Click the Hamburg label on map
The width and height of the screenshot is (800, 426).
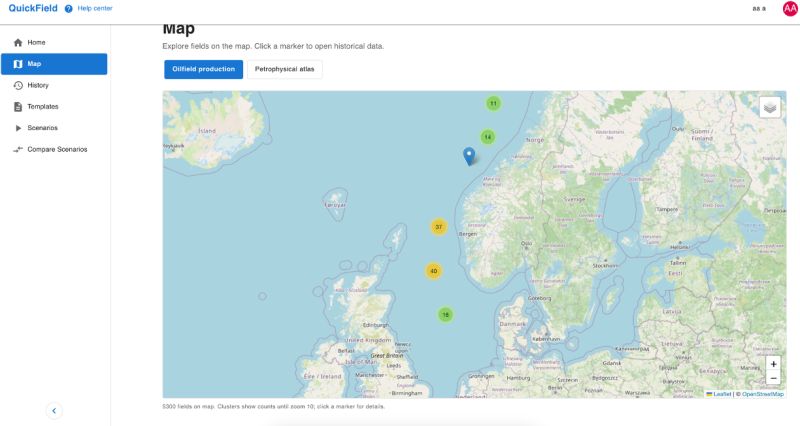[x=518, y=378]
